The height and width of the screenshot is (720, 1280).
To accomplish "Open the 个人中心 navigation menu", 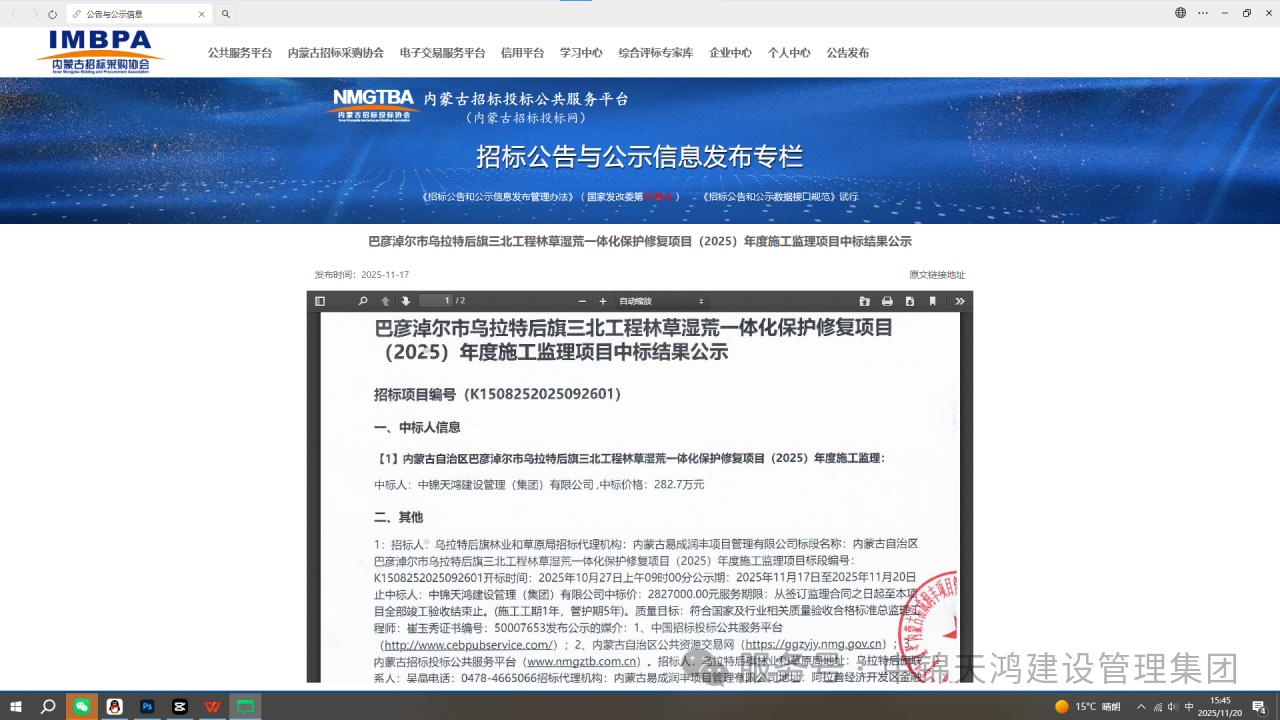I will 789,53.
